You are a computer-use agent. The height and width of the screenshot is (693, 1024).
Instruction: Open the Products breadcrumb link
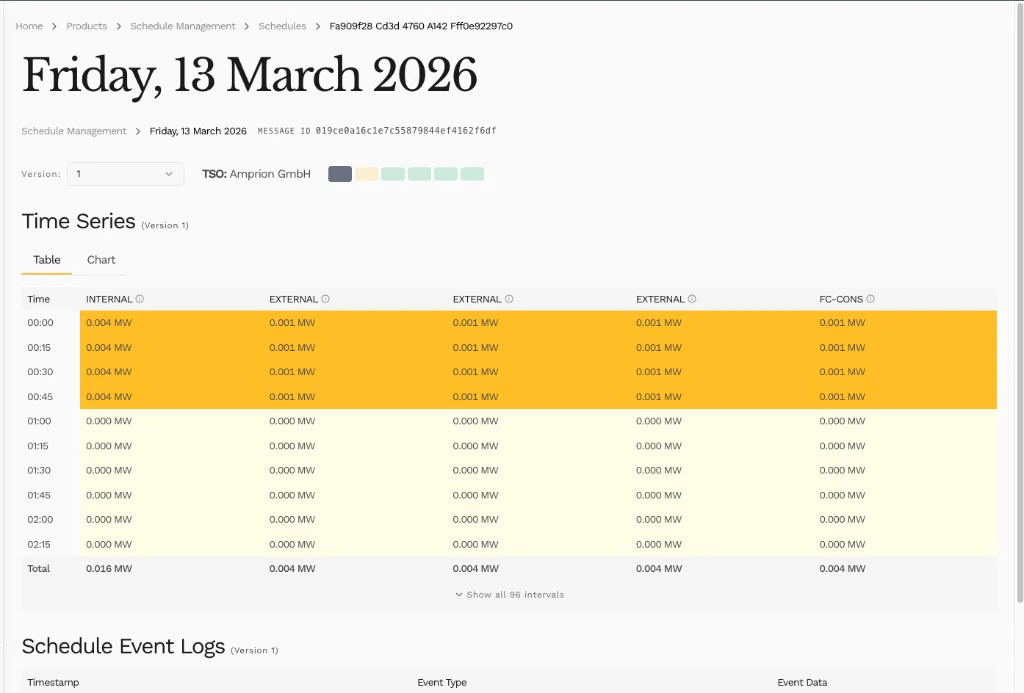pyautogui.click(x=86, y=26)
